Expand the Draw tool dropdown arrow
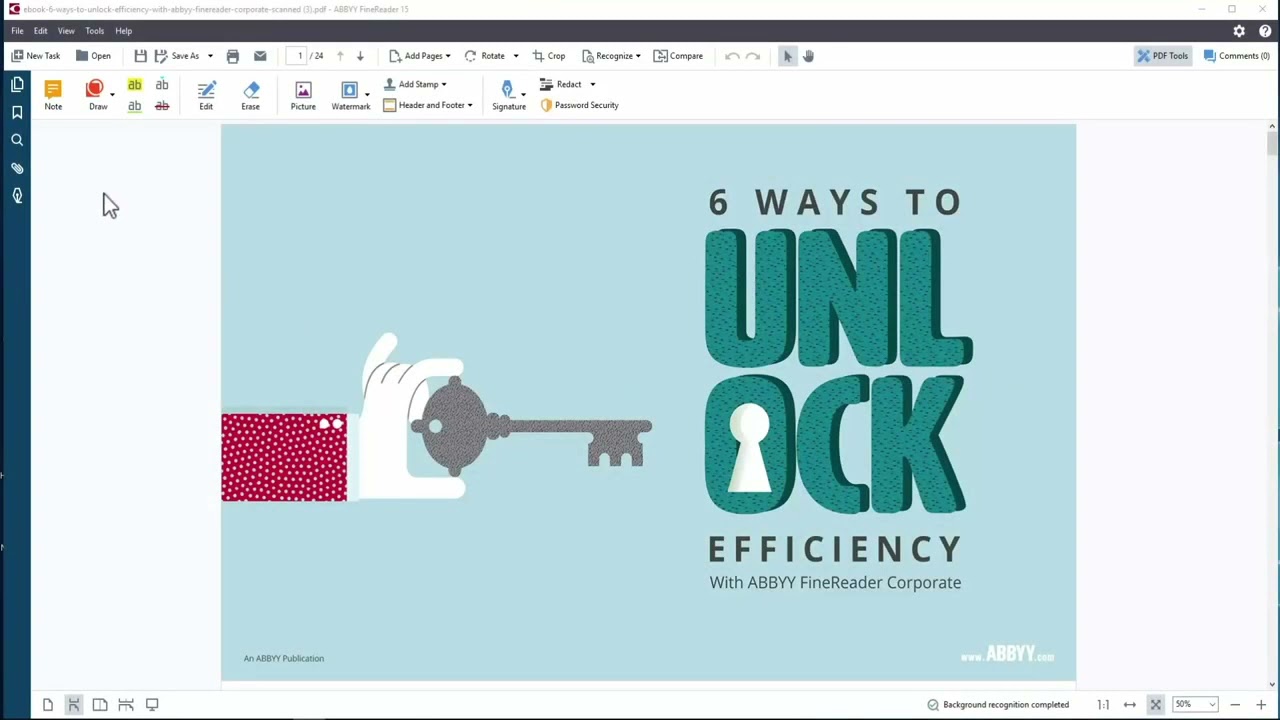Screen dimensions: 1280x720 [x=112, y=95]
